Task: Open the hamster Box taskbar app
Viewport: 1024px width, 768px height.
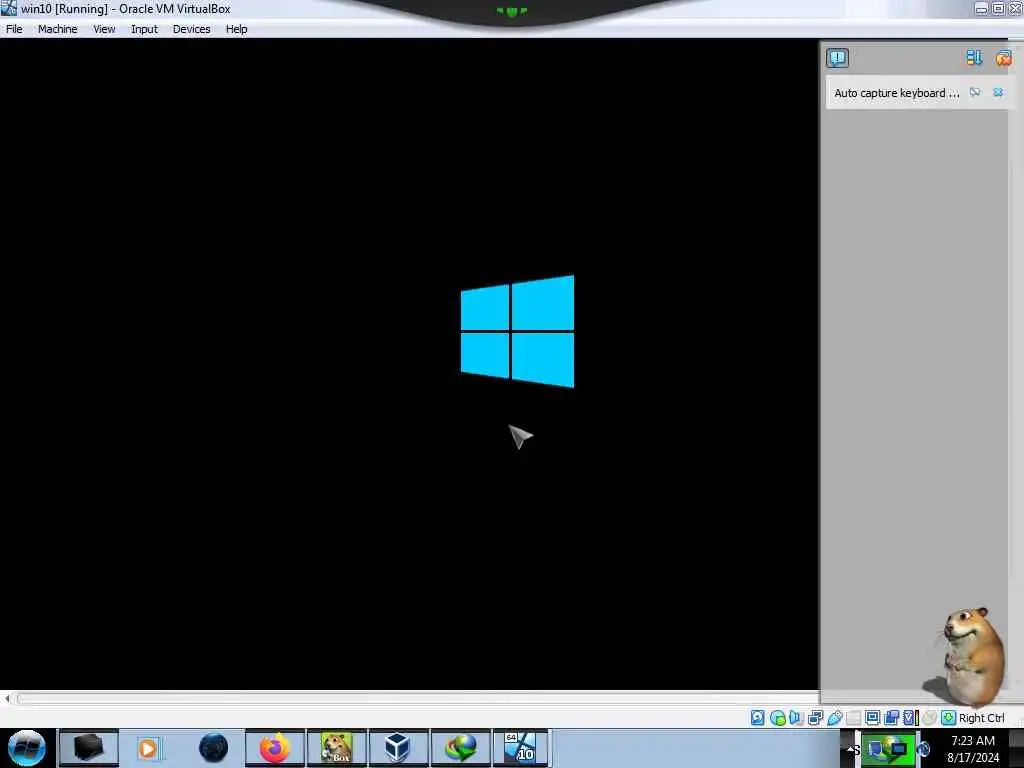Action: click(336, 748)
